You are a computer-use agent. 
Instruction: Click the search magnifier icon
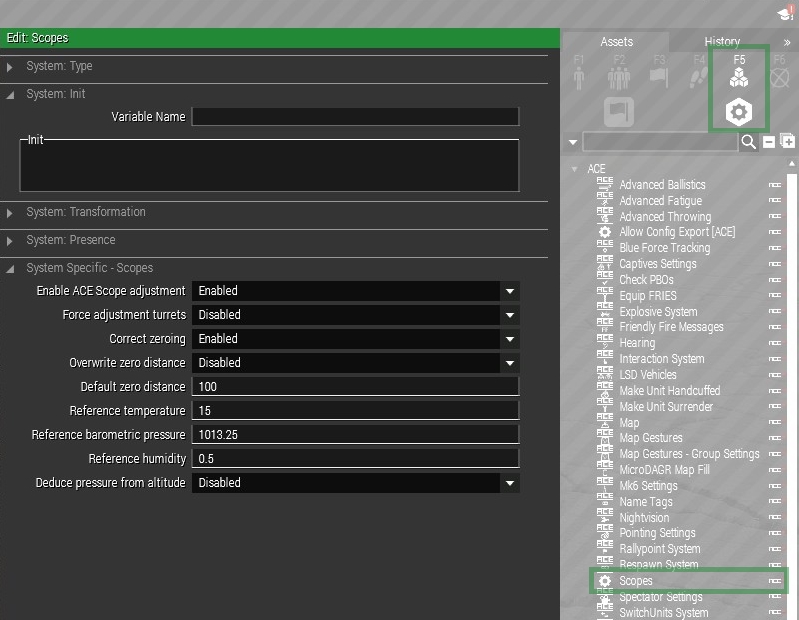pos(748,142)
